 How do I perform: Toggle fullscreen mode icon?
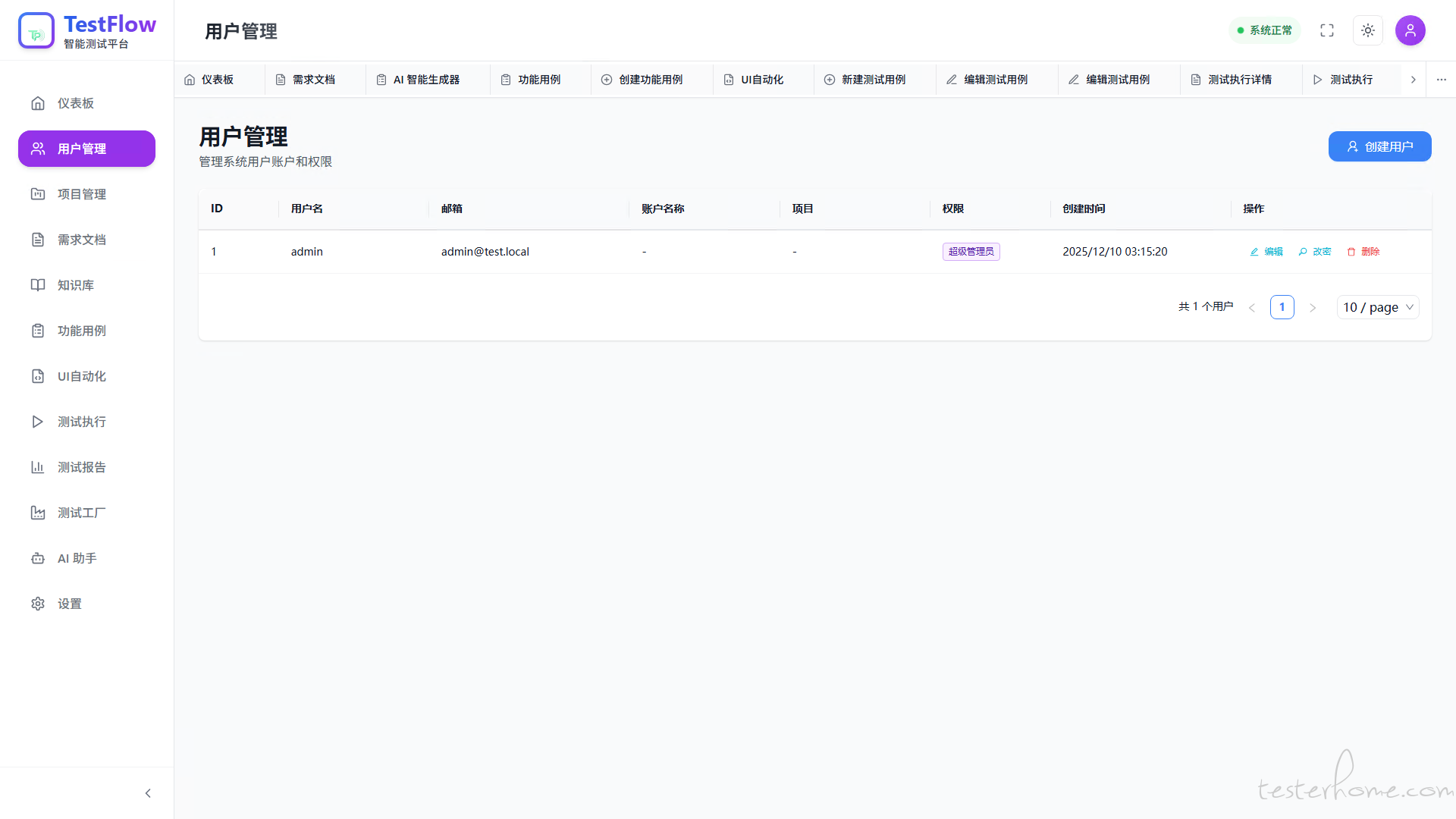coord(1327,30)
